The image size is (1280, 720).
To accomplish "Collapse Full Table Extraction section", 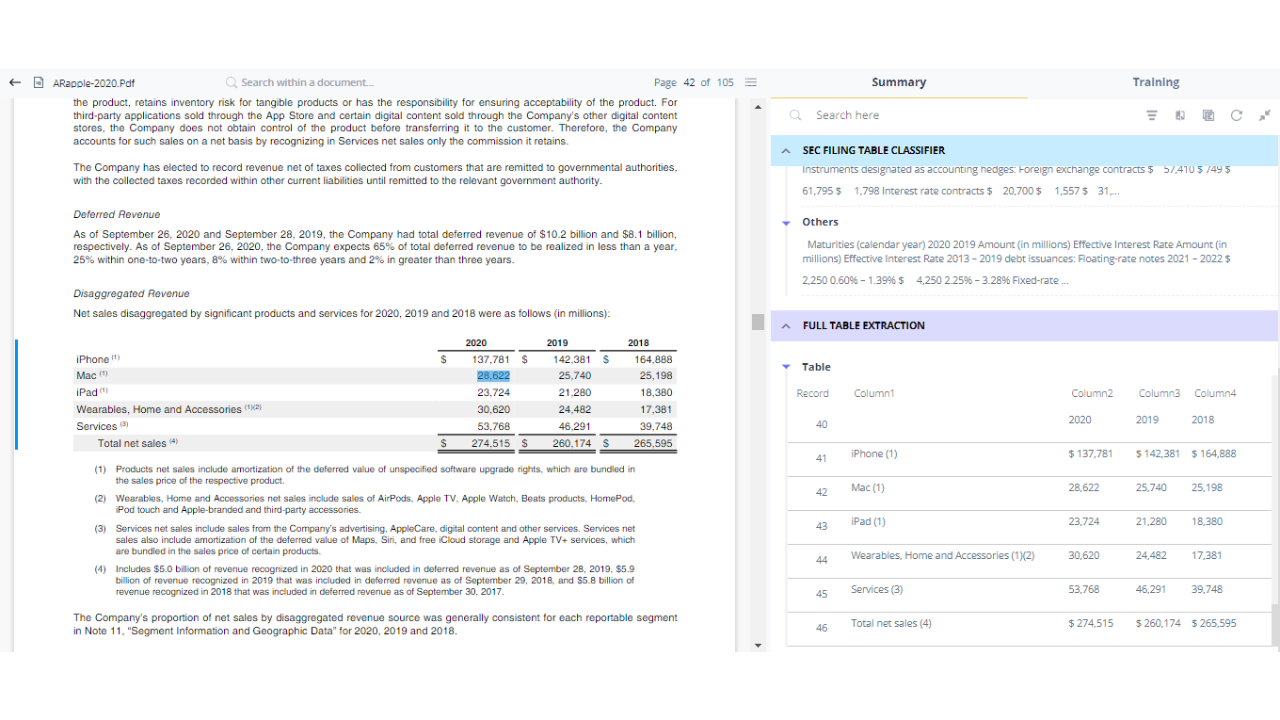I will [786, 326].
